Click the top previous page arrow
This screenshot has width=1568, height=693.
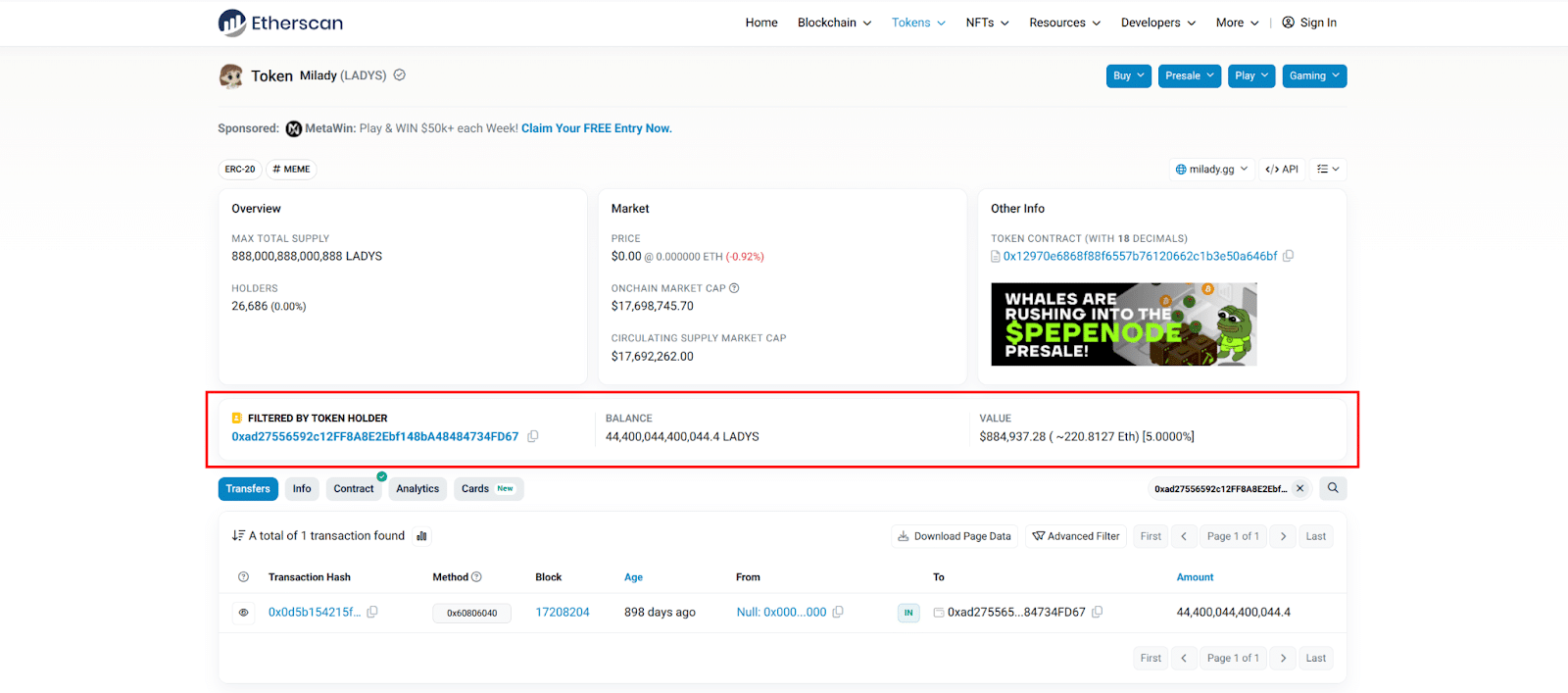[x=1184, y=536]
